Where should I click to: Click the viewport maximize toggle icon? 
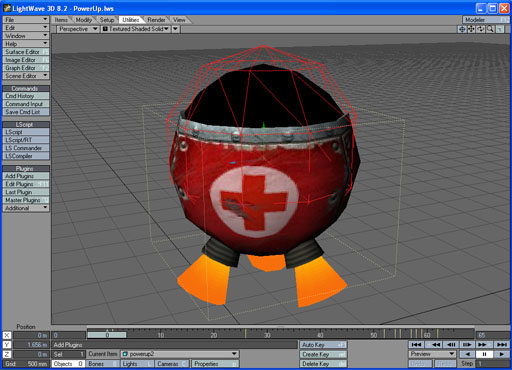point(500,29)
